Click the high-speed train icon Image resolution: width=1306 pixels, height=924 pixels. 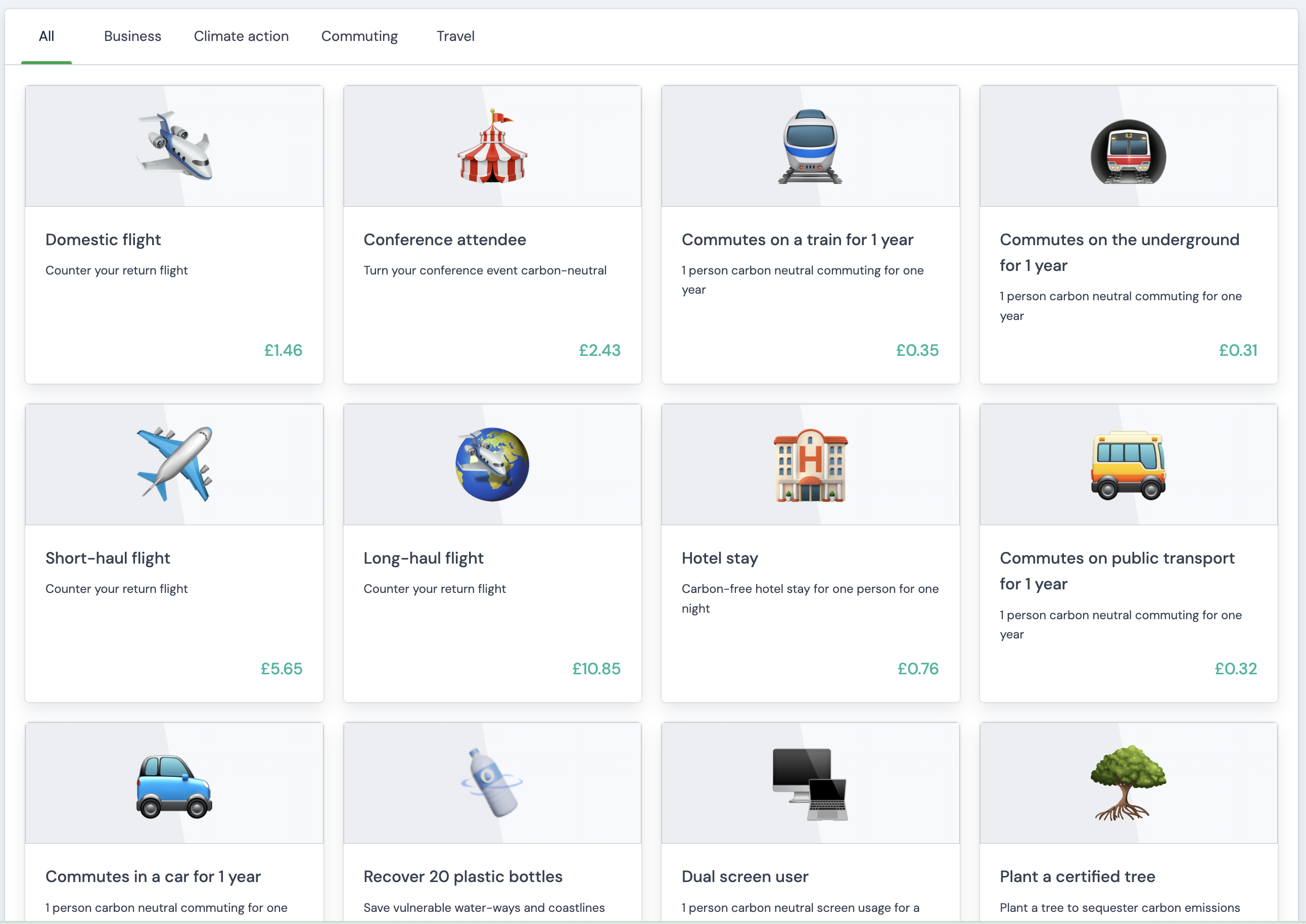(811, 146)
